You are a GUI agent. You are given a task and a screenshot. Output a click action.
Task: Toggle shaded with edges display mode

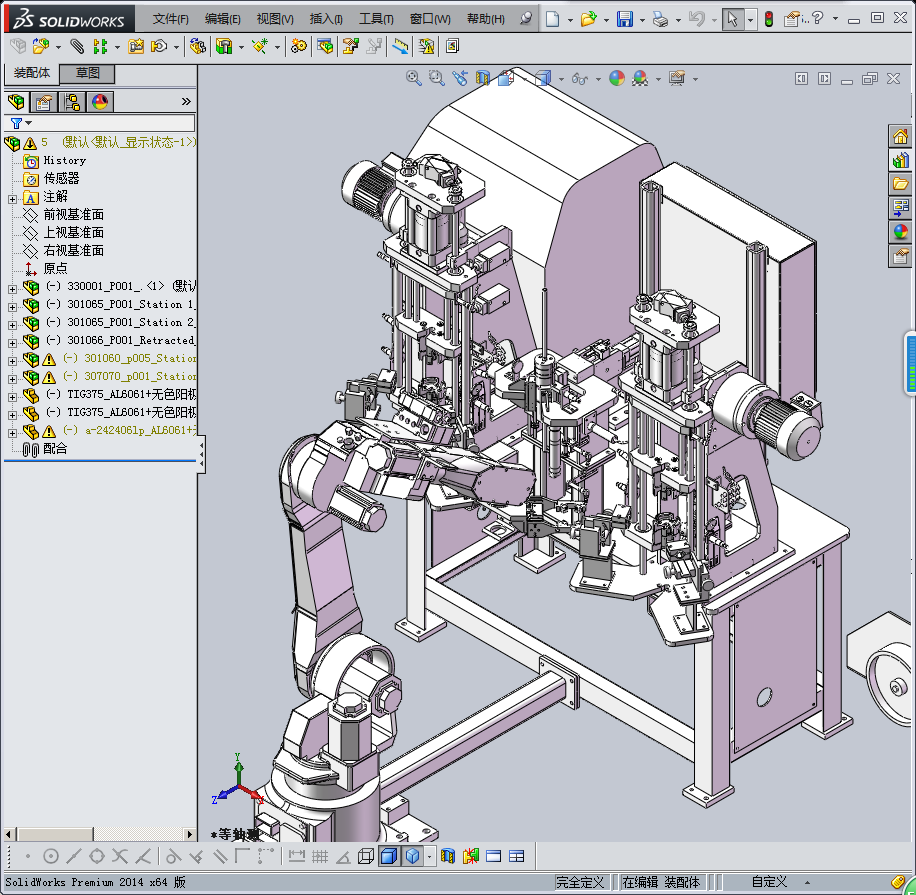point(388,856)
